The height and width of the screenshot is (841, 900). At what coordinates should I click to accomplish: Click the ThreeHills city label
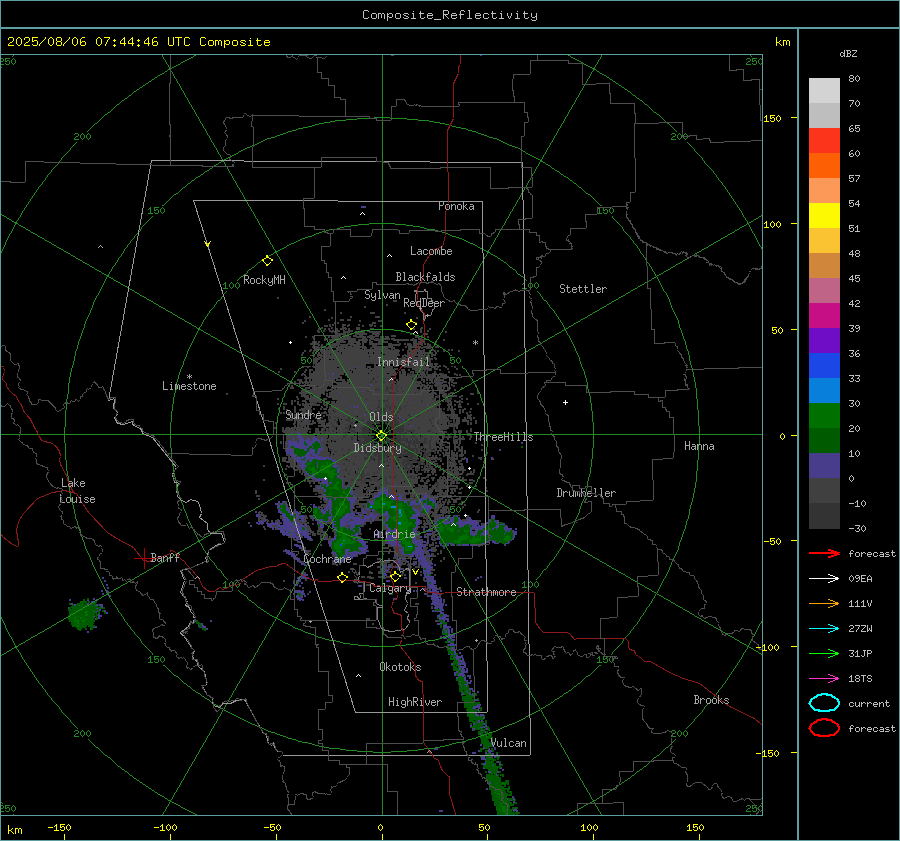(503, 437)
